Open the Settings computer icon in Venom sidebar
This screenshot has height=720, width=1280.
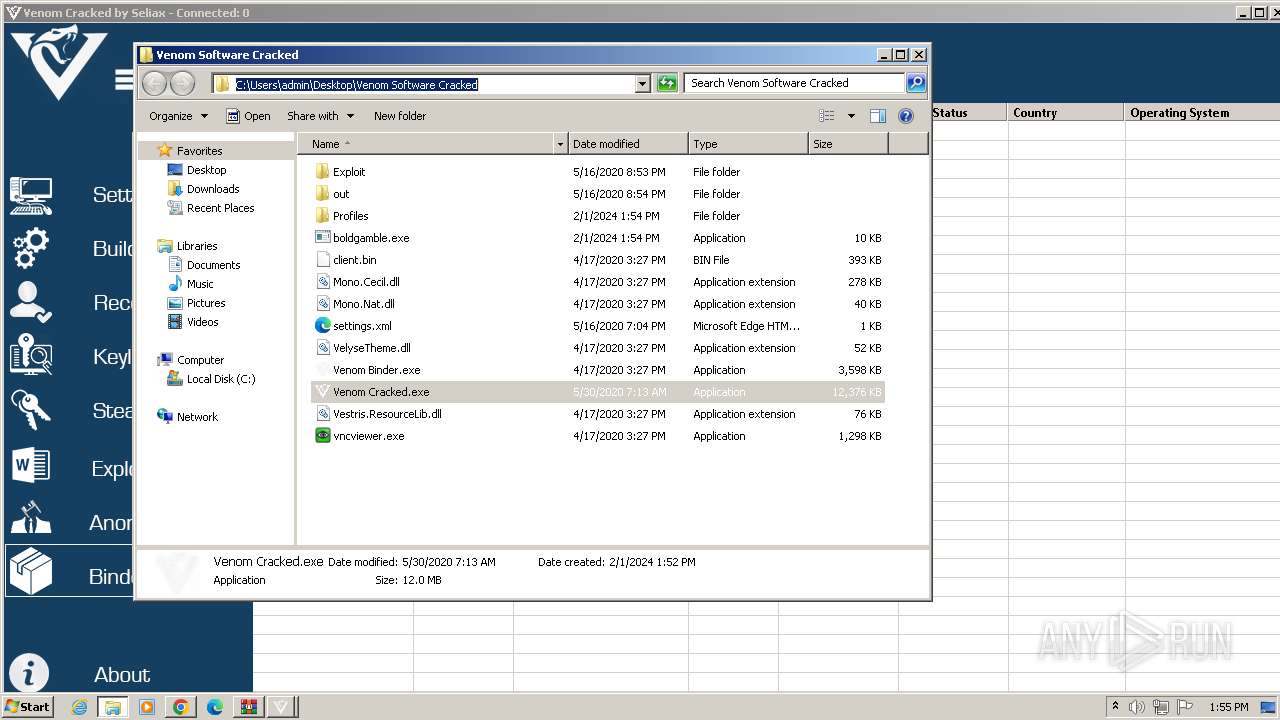coord(31,195)
